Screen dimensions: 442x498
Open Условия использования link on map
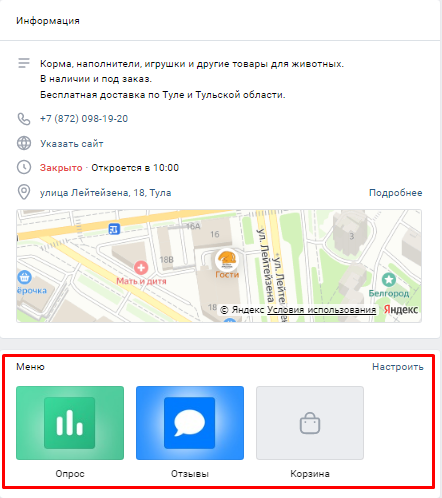[321, 310]
